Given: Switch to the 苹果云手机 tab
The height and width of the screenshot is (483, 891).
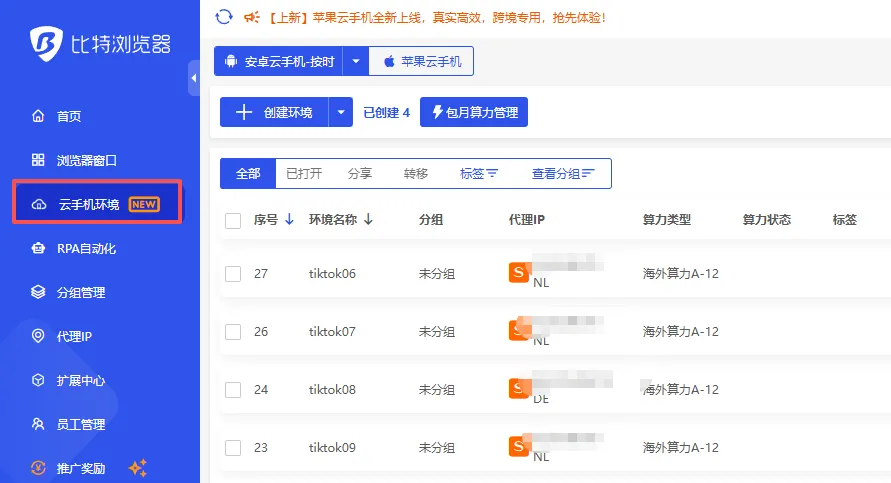Looking at the screenshot, I should tap(421, 61).
